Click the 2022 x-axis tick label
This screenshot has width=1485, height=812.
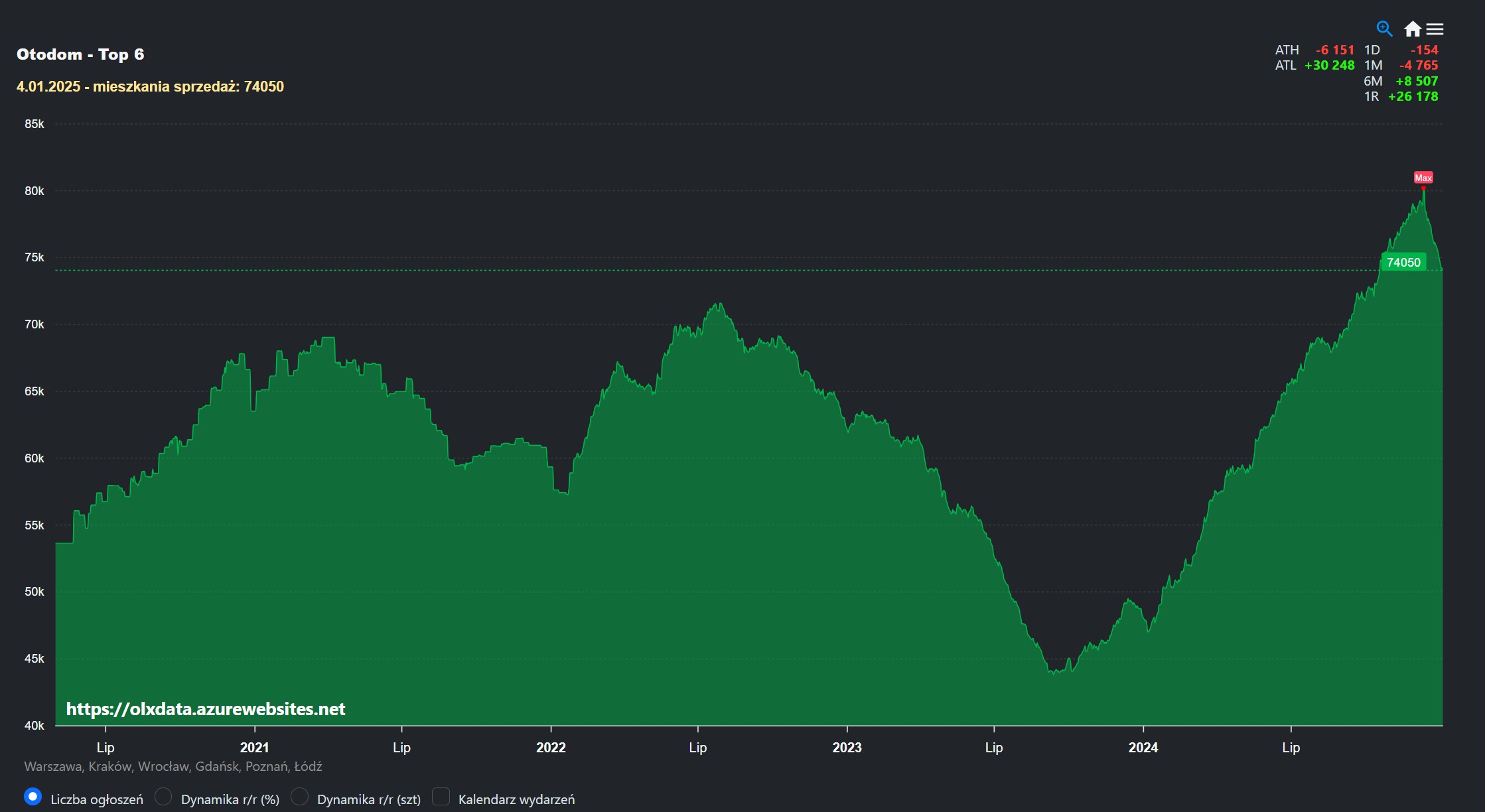[x=551, y=748]
